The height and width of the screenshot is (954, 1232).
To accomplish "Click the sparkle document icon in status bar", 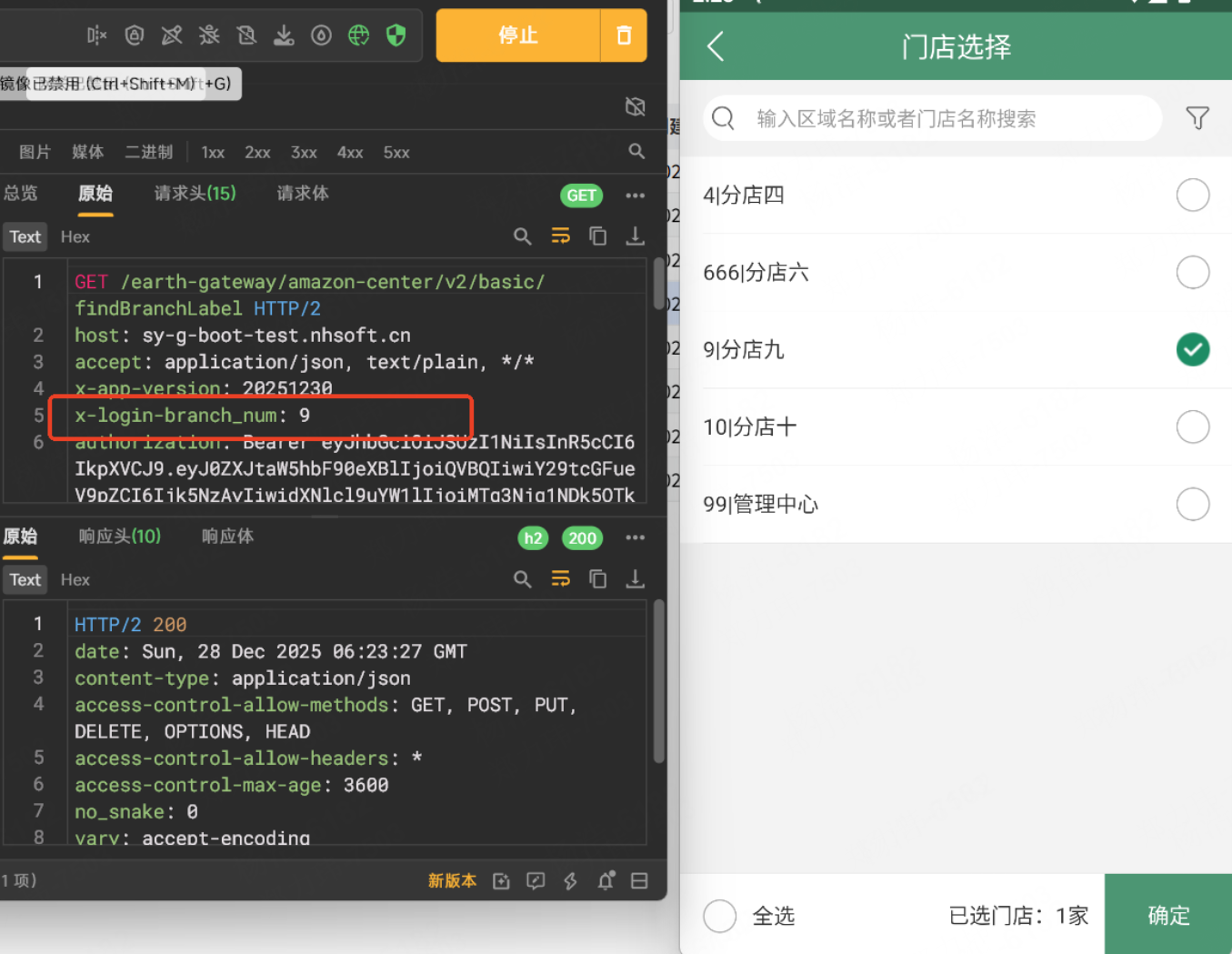I will point(501,881).
